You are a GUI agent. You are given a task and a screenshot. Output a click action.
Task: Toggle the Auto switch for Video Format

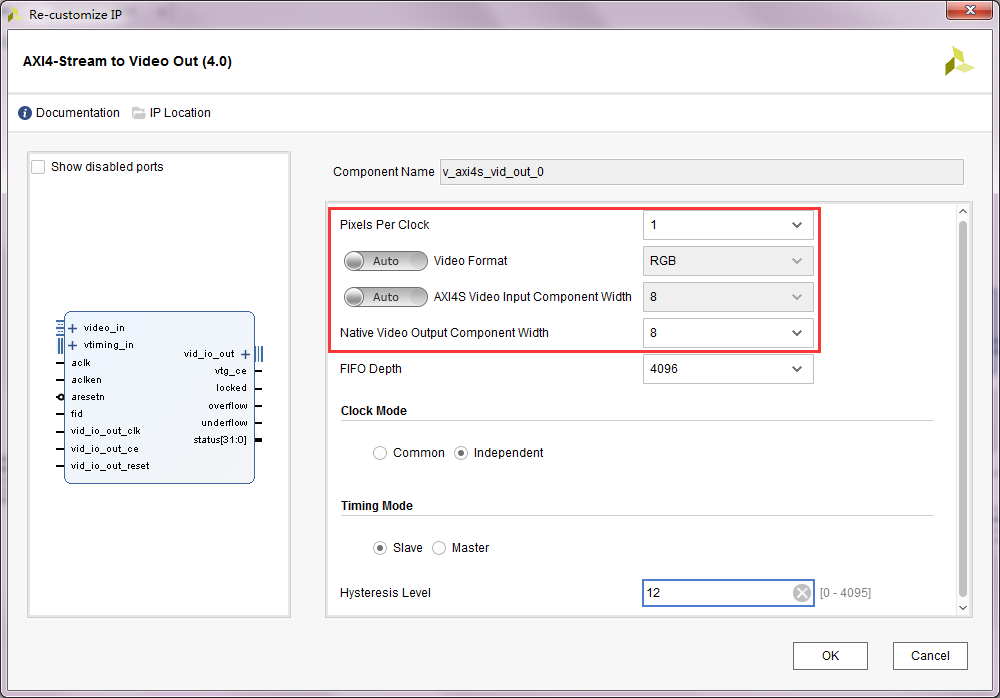click(x=385, y=261)
